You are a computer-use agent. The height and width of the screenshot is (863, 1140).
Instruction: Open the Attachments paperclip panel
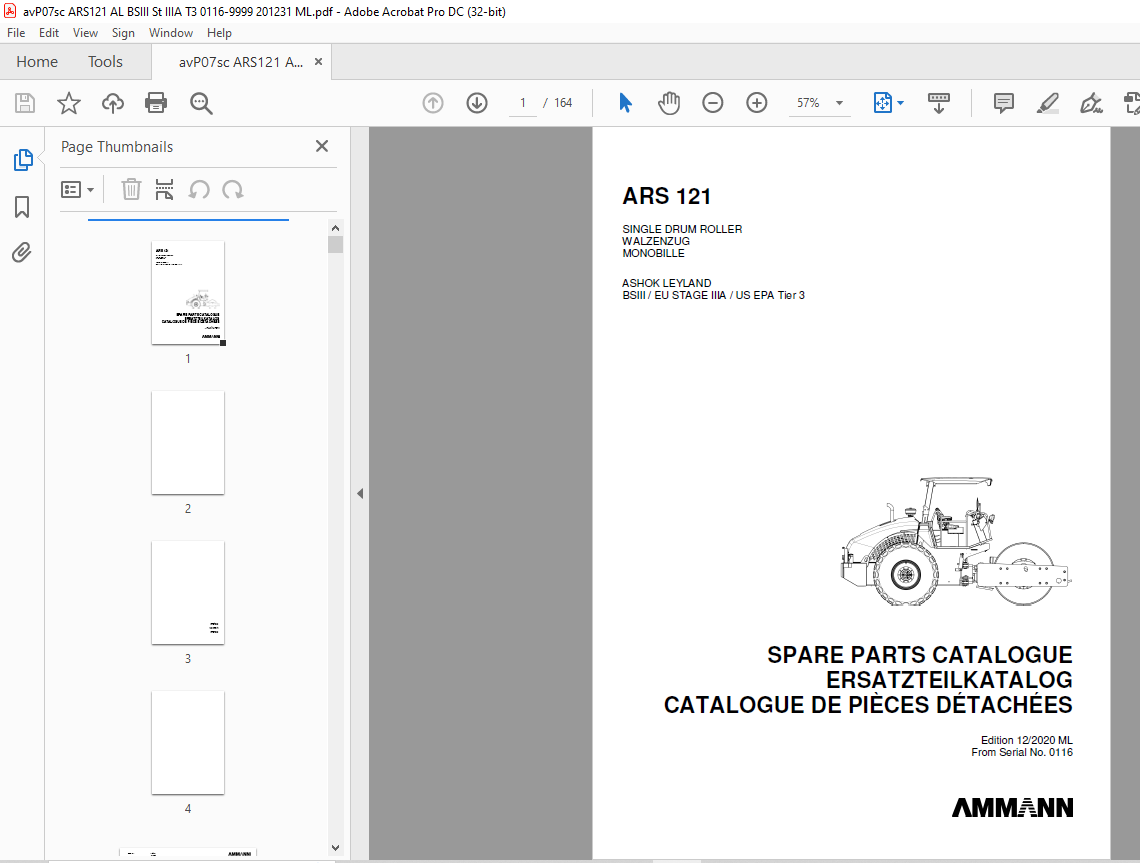22,252
